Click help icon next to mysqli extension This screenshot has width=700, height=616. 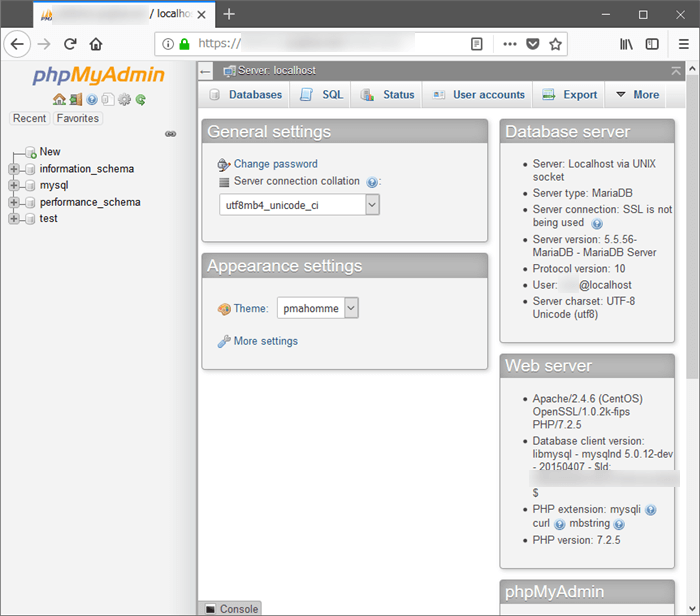point(651,509)
